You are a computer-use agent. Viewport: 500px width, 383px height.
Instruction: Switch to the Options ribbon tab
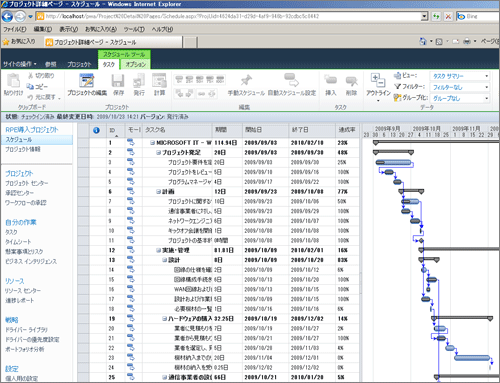(x=135, y=64)
